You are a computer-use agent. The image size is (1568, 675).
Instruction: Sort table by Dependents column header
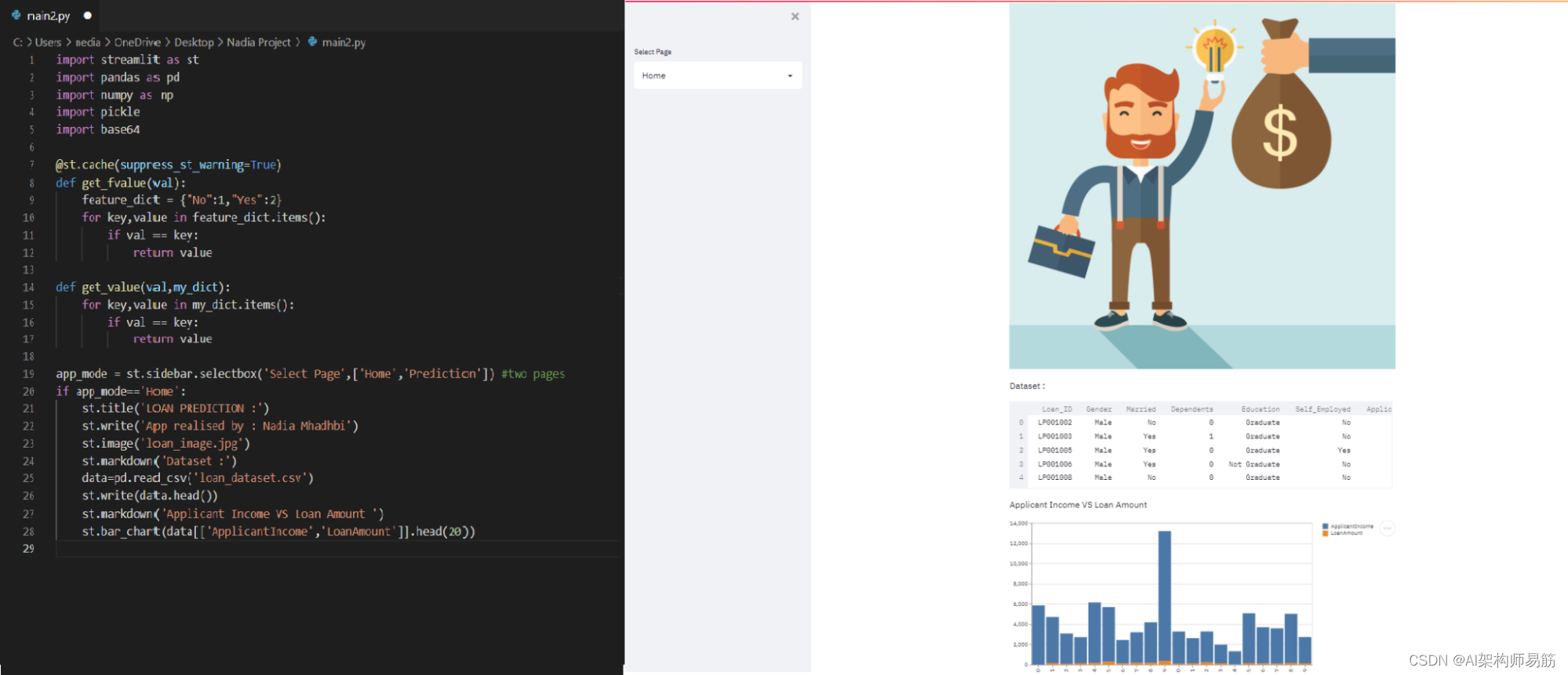coord(1191,409)
